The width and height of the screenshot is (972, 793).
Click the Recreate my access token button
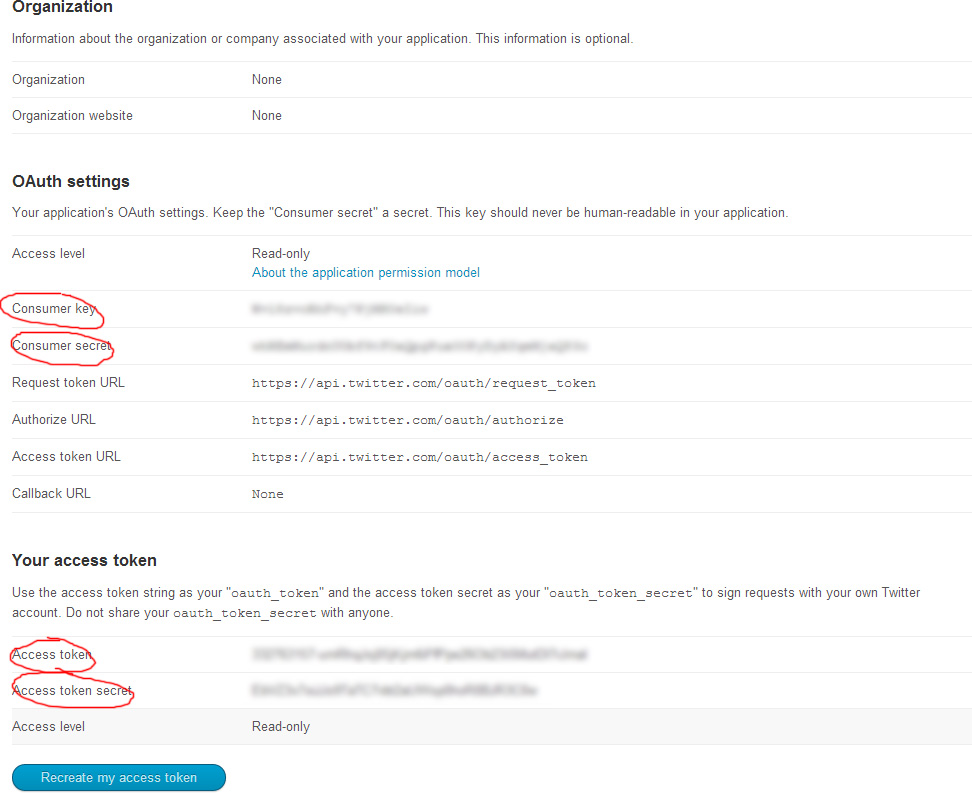tap(118, 777)
